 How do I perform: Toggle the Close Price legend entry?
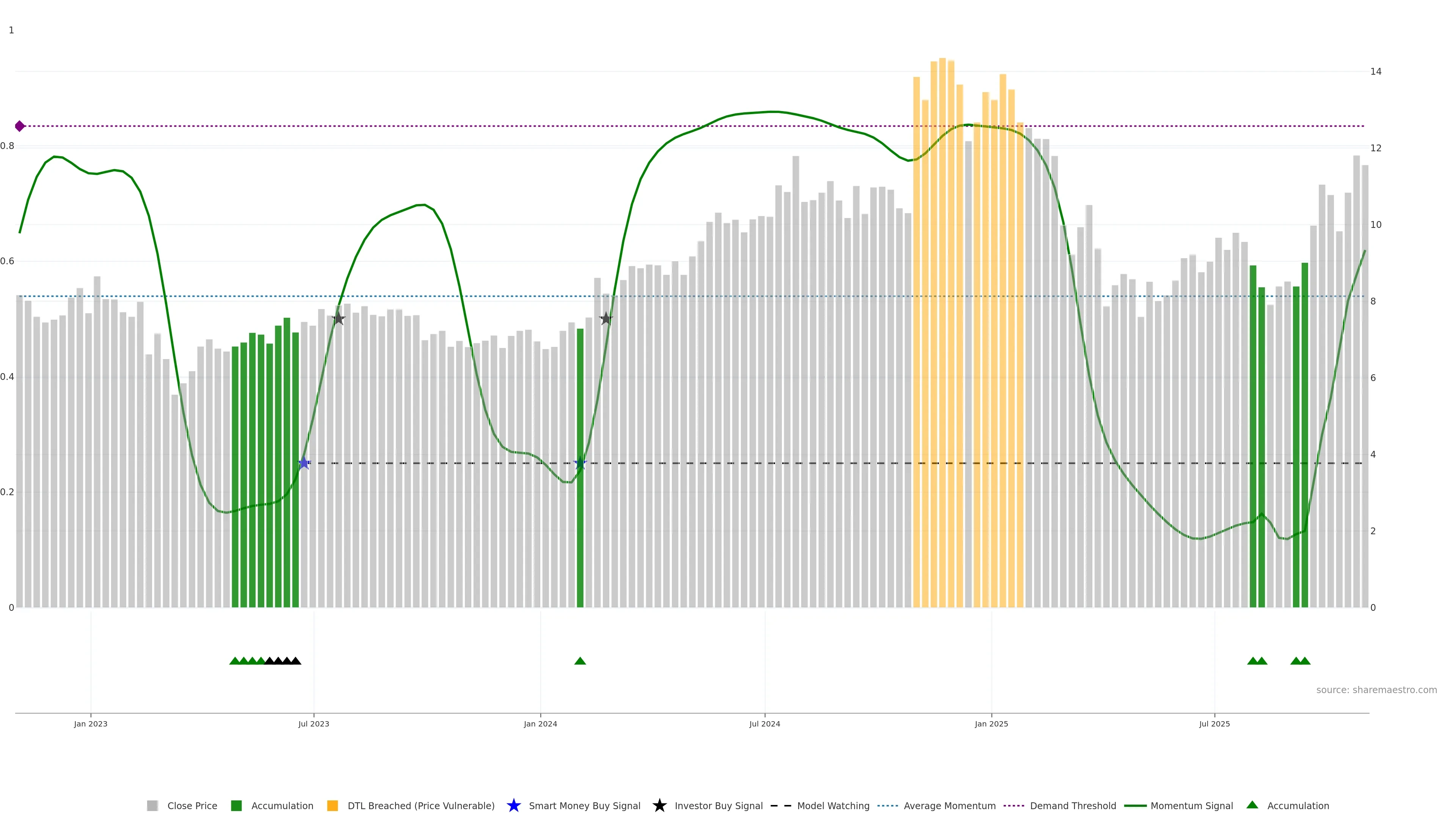click(x=191, y=805)
